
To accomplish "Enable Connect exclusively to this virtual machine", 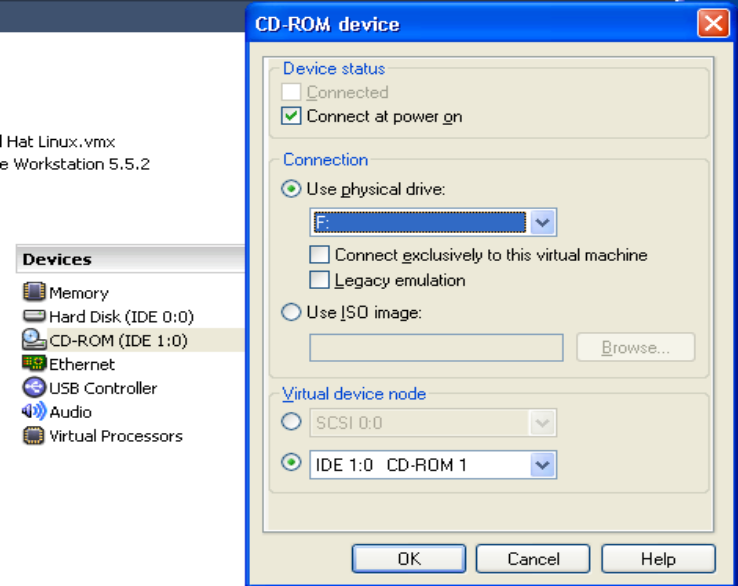I will (x=320, y=255).
